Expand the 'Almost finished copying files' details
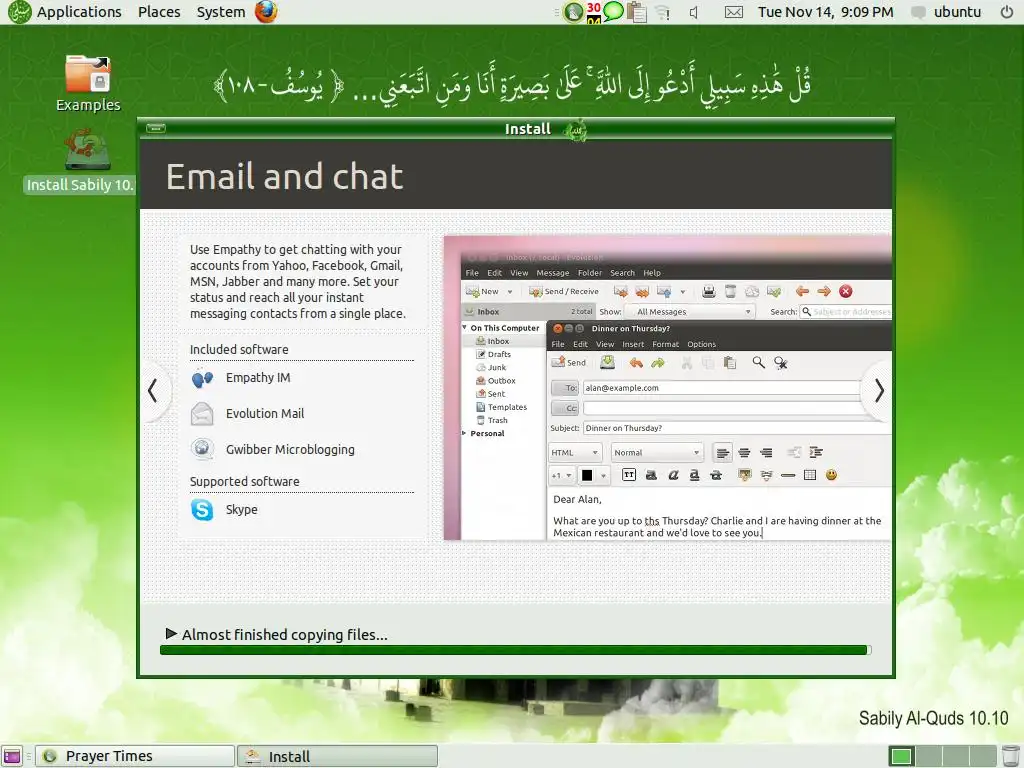 [x=172, y=633]
